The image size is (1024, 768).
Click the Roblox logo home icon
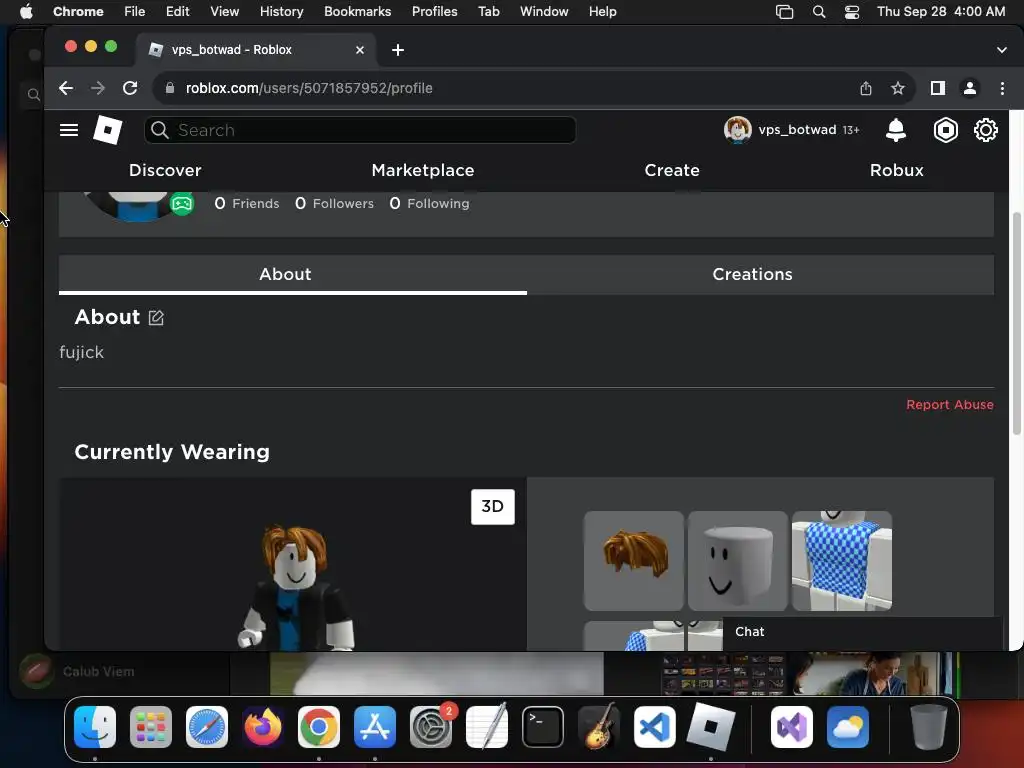point(108,130)
